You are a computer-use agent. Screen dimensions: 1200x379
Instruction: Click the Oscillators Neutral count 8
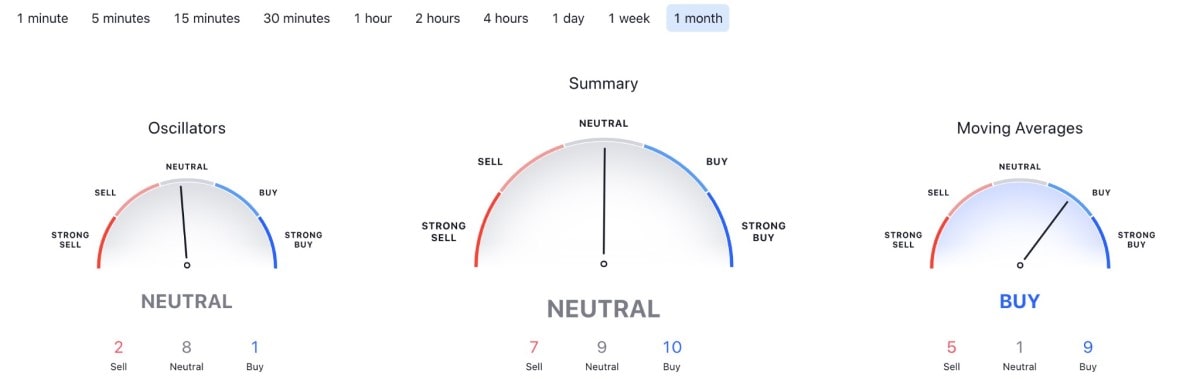coord(186,347)
